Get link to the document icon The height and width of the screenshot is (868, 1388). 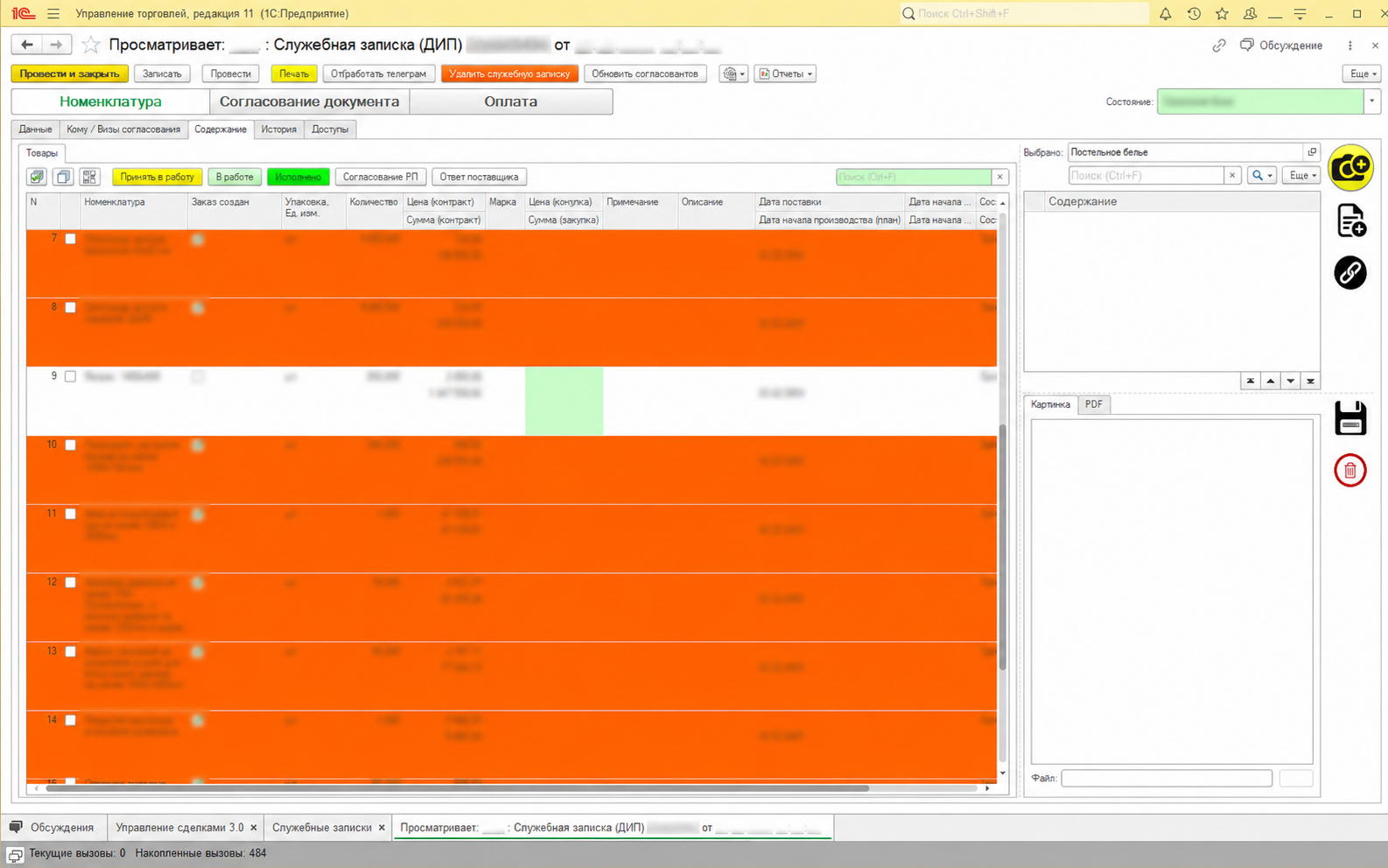[x=1219, y=45]
